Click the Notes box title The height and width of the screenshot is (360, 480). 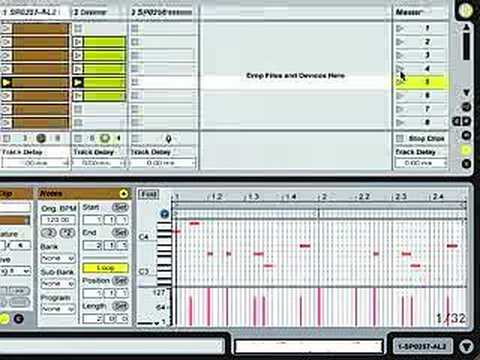click(x=51, y=193)
